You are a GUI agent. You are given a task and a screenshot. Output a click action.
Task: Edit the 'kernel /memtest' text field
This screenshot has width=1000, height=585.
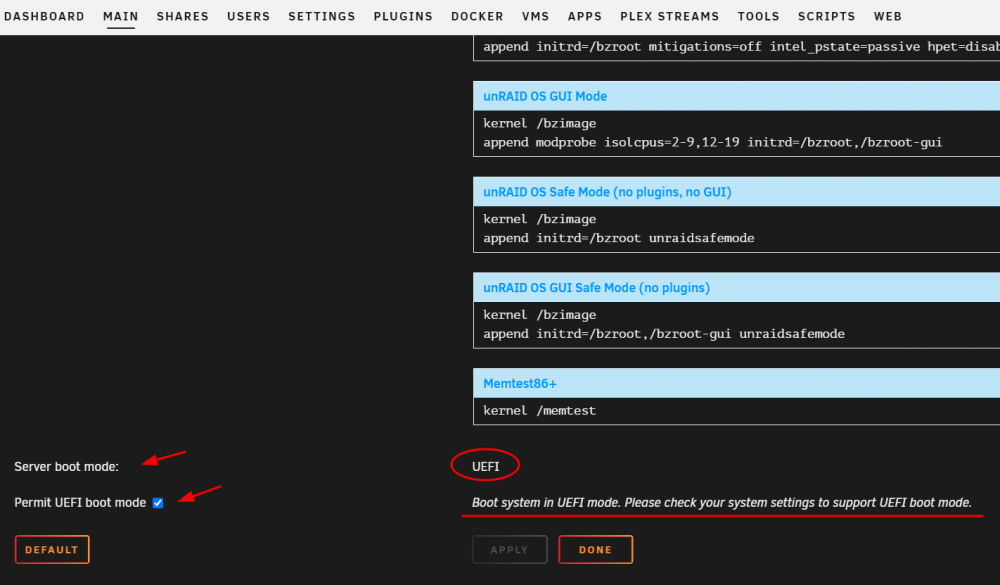(x=737, y=411)
